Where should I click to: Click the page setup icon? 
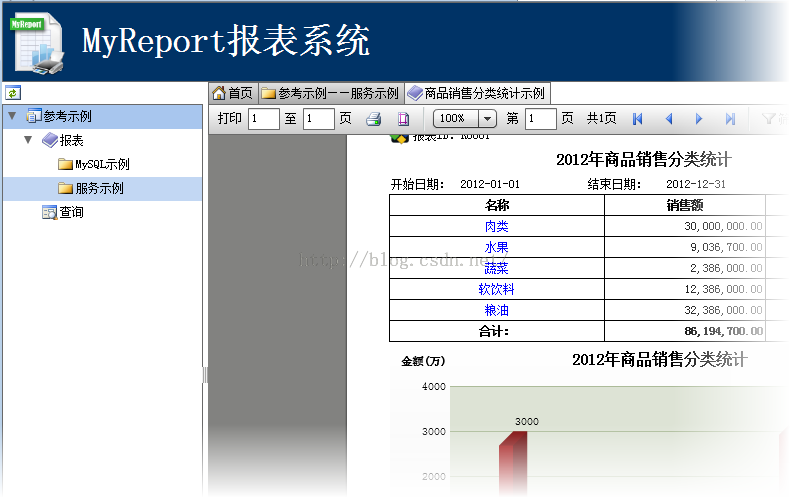[x=404, y=119]
